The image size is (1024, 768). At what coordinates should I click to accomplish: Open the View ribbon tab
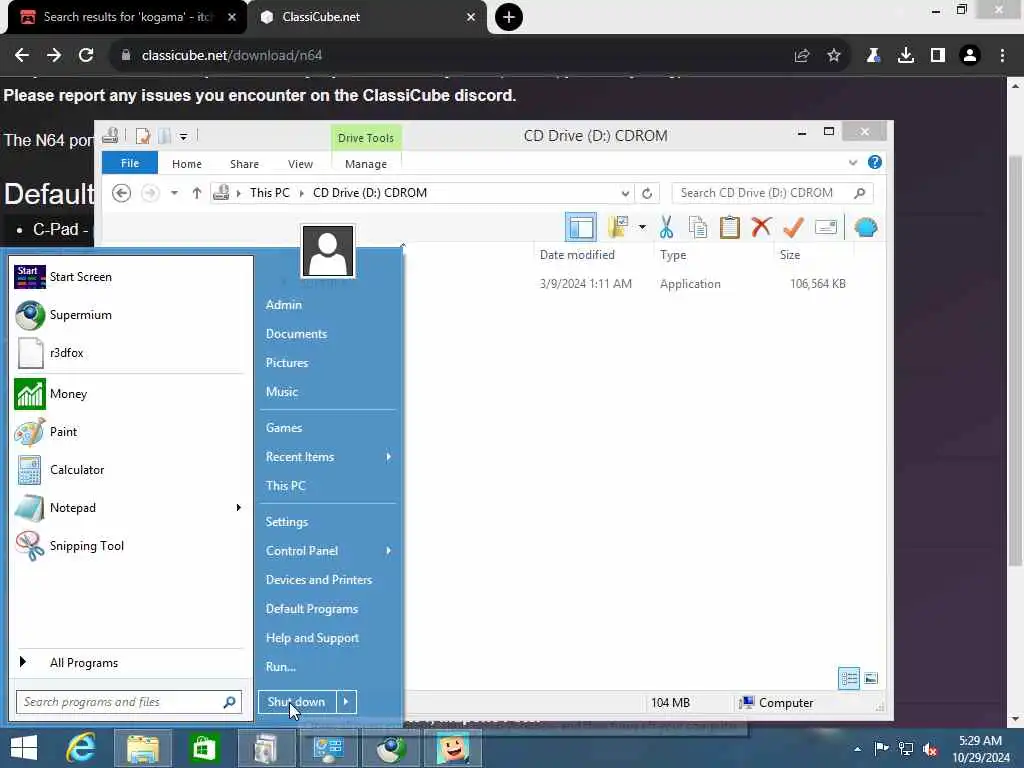pyautogui.click(x=300, y=164)
